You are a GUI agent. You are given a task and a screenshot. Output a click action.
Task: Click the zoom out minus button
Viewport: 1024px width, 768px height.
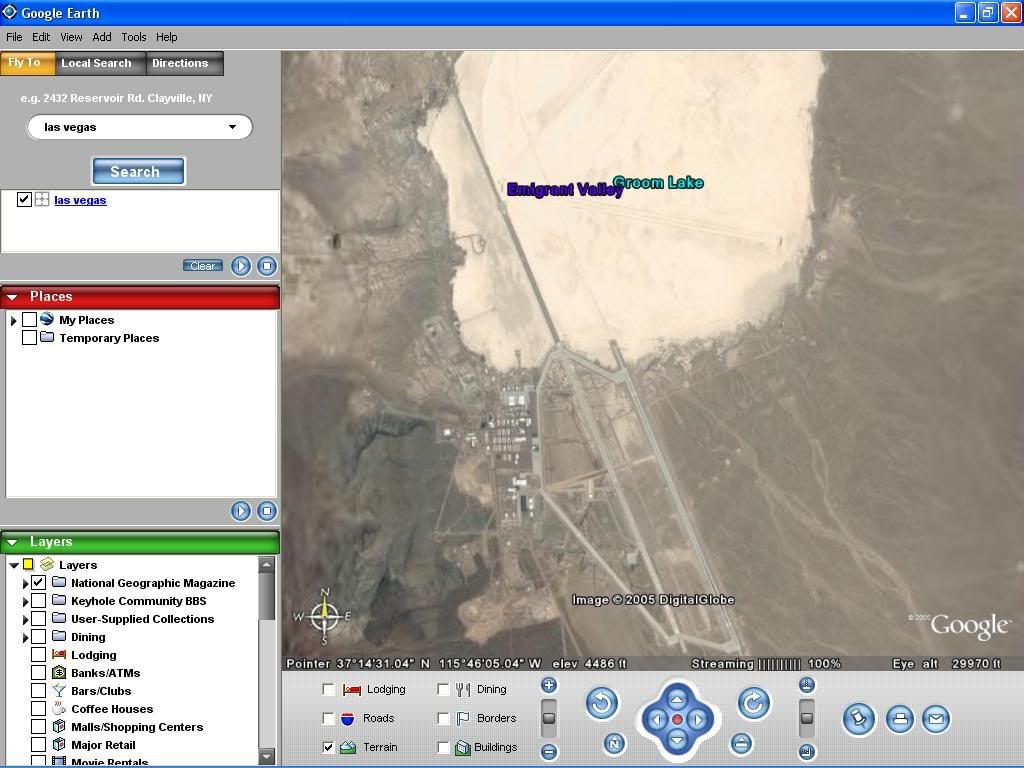(549, 752)
